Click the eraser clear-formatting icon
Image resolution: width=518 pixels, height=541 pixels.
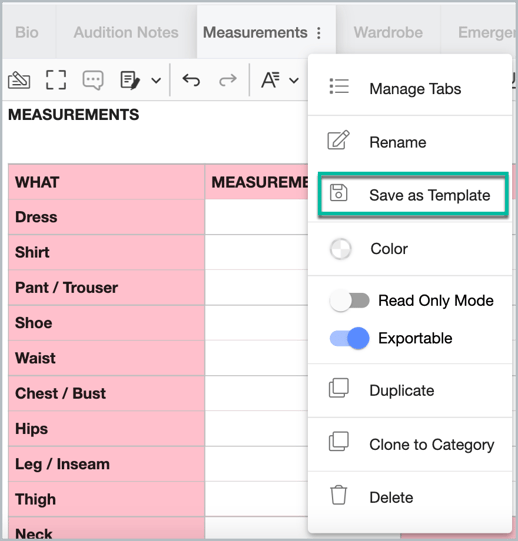[19, 80]
